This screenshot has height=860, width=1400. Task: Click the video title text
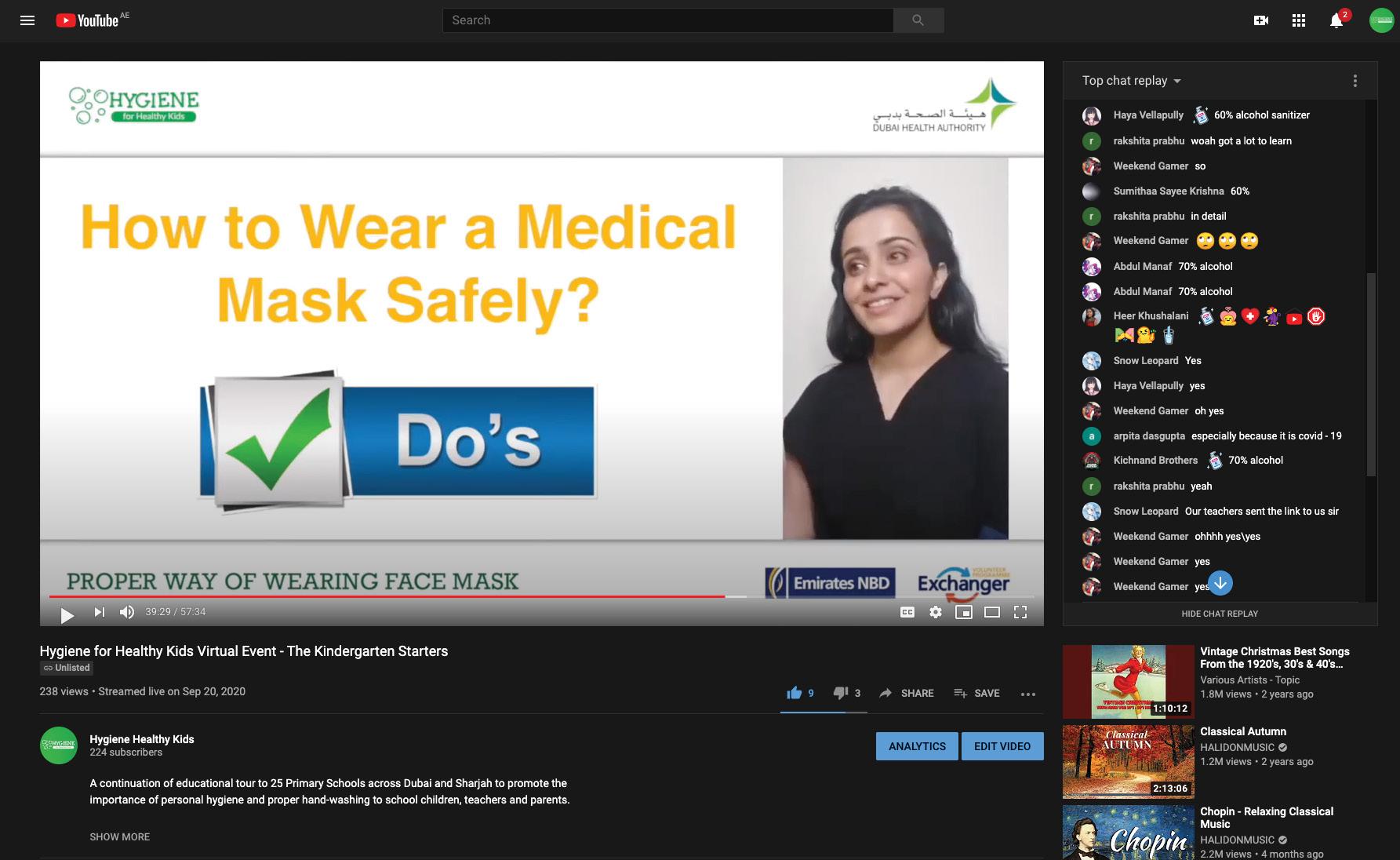tap(244, 651)
